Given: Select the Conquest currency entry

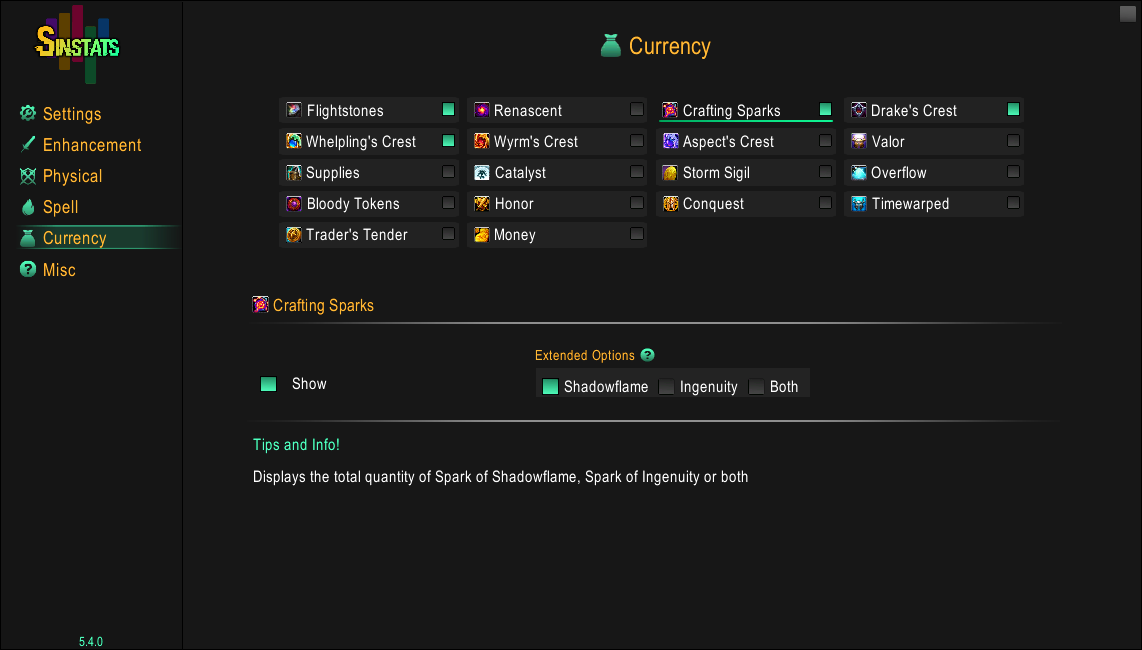Looking at the screenshot, I should click(x=713, y=204).
